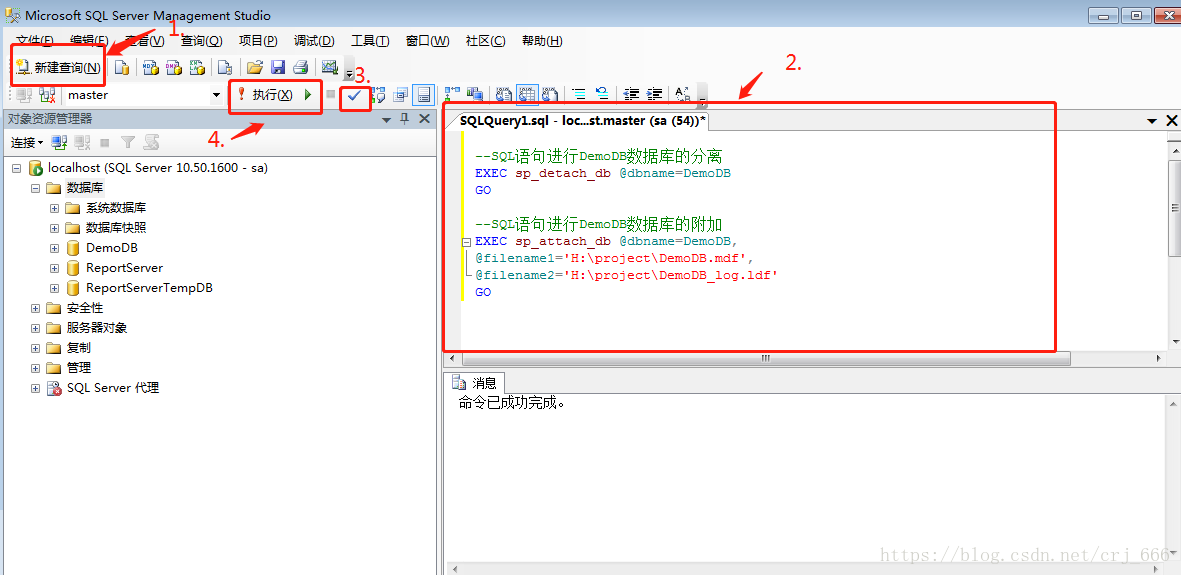The height and width of the screenshot is (575, 1181).
Task: Toggle Include Actual Execution Plan
Action: (452, 95)
